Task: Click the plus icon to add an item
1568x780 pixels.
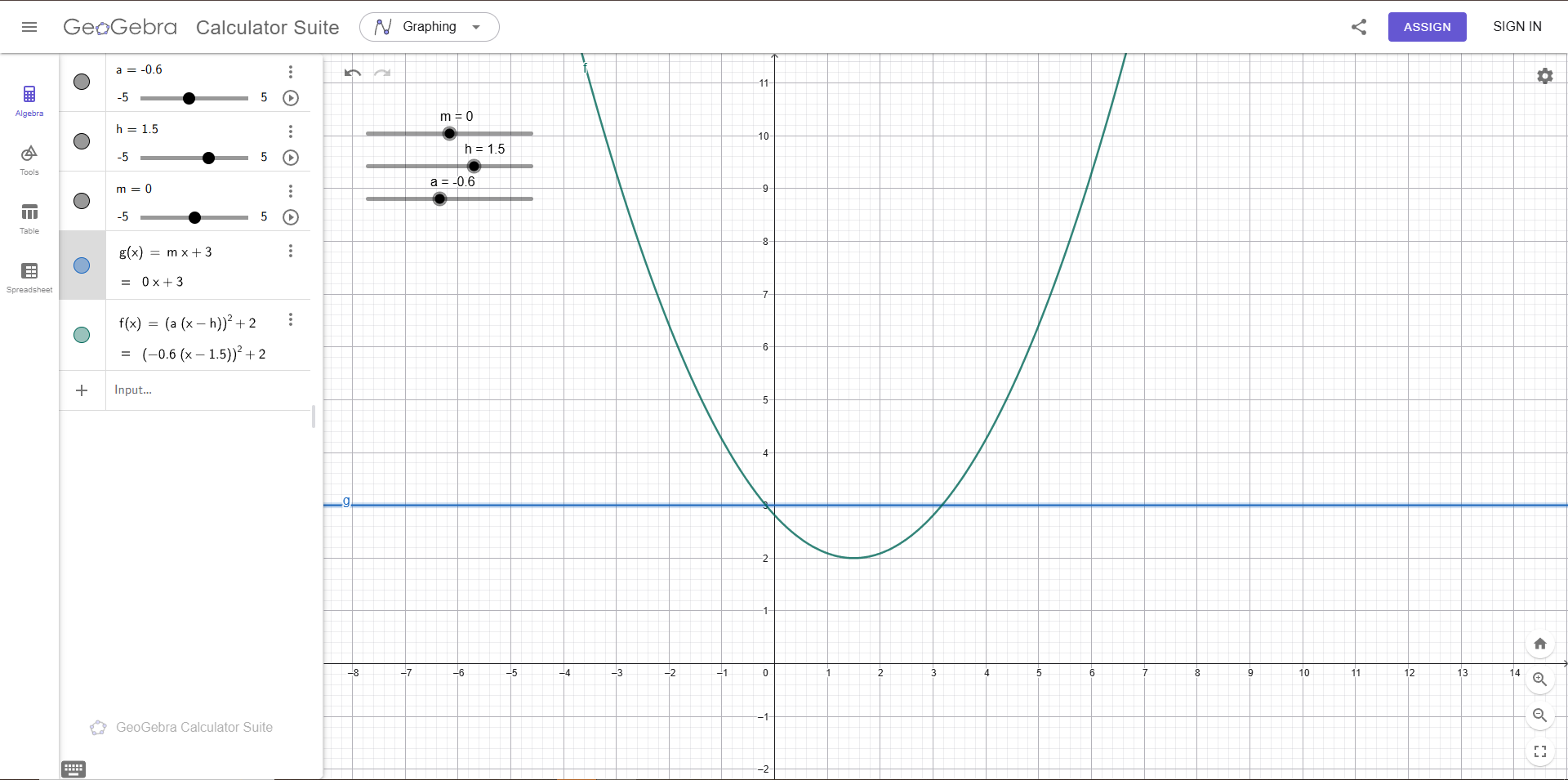Action: pos(82,390)
